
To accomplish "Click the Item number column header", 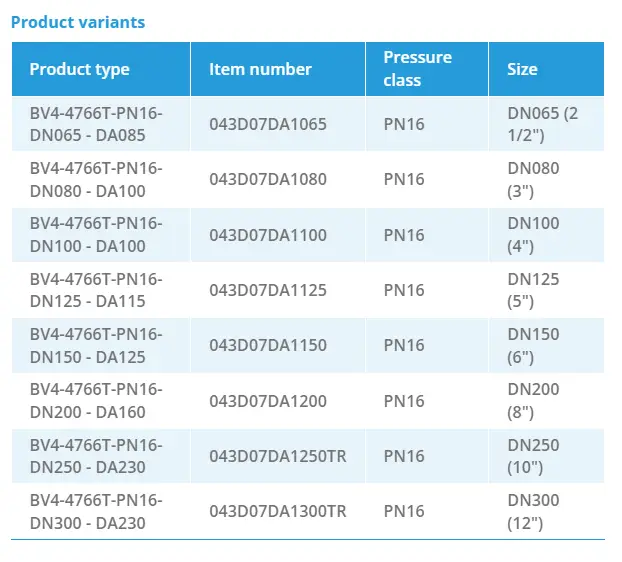I will click(260, 69).
